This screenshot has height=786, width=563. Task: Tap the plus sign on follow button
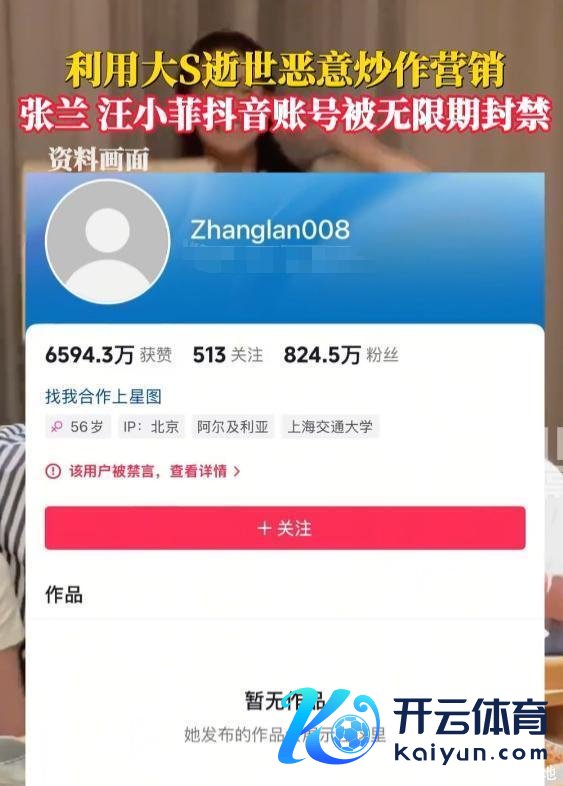point(264,528)
